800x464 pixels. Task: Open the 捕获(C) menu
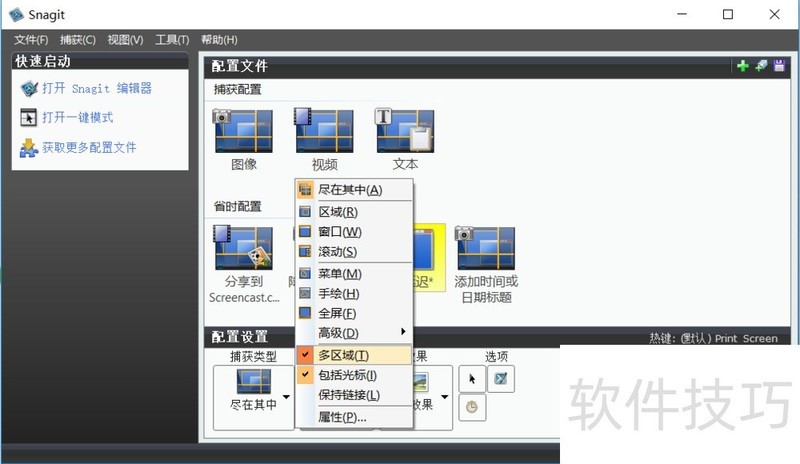tap(78, 40)
